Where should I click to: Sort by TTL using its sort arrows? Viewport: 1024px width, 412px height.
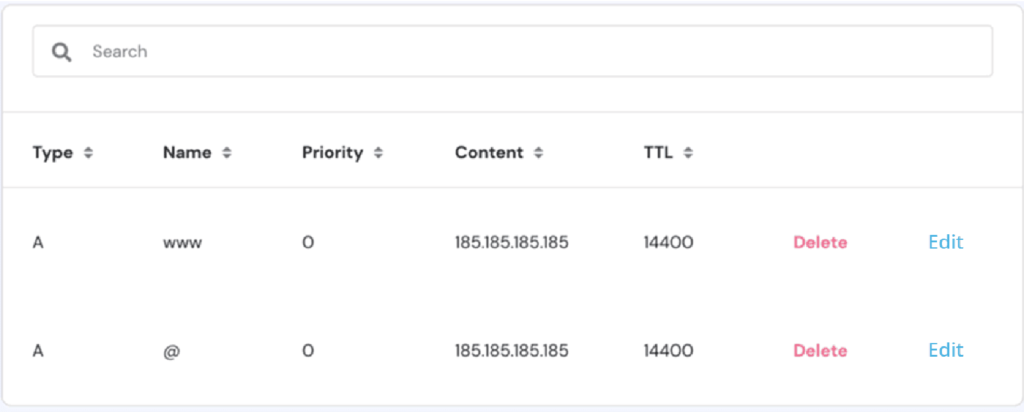point(688,153)
